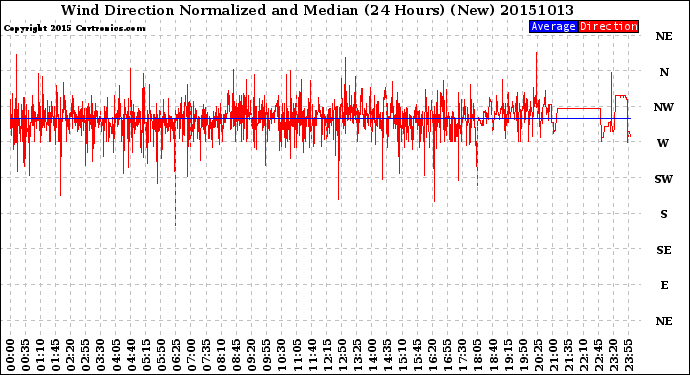Click the E axis label
Image resolution: width=690 pixels, height=375 pixels.
click(x=664, y=285)
